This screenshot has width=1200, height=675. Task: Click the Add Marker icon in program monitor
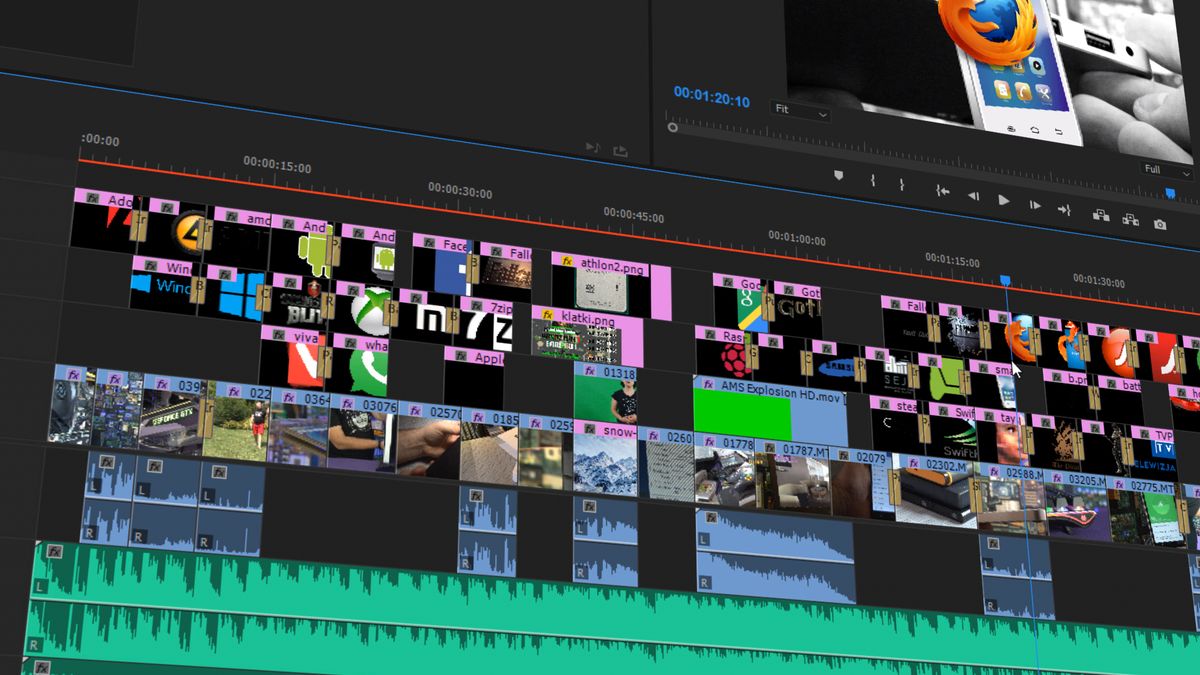coord(839,175)
